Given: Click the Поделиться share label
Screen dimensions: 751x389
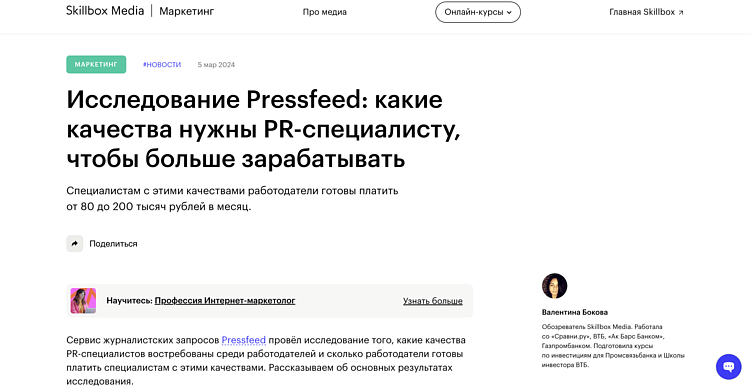Looking at the screenshot, I should [x=113, y=244].
